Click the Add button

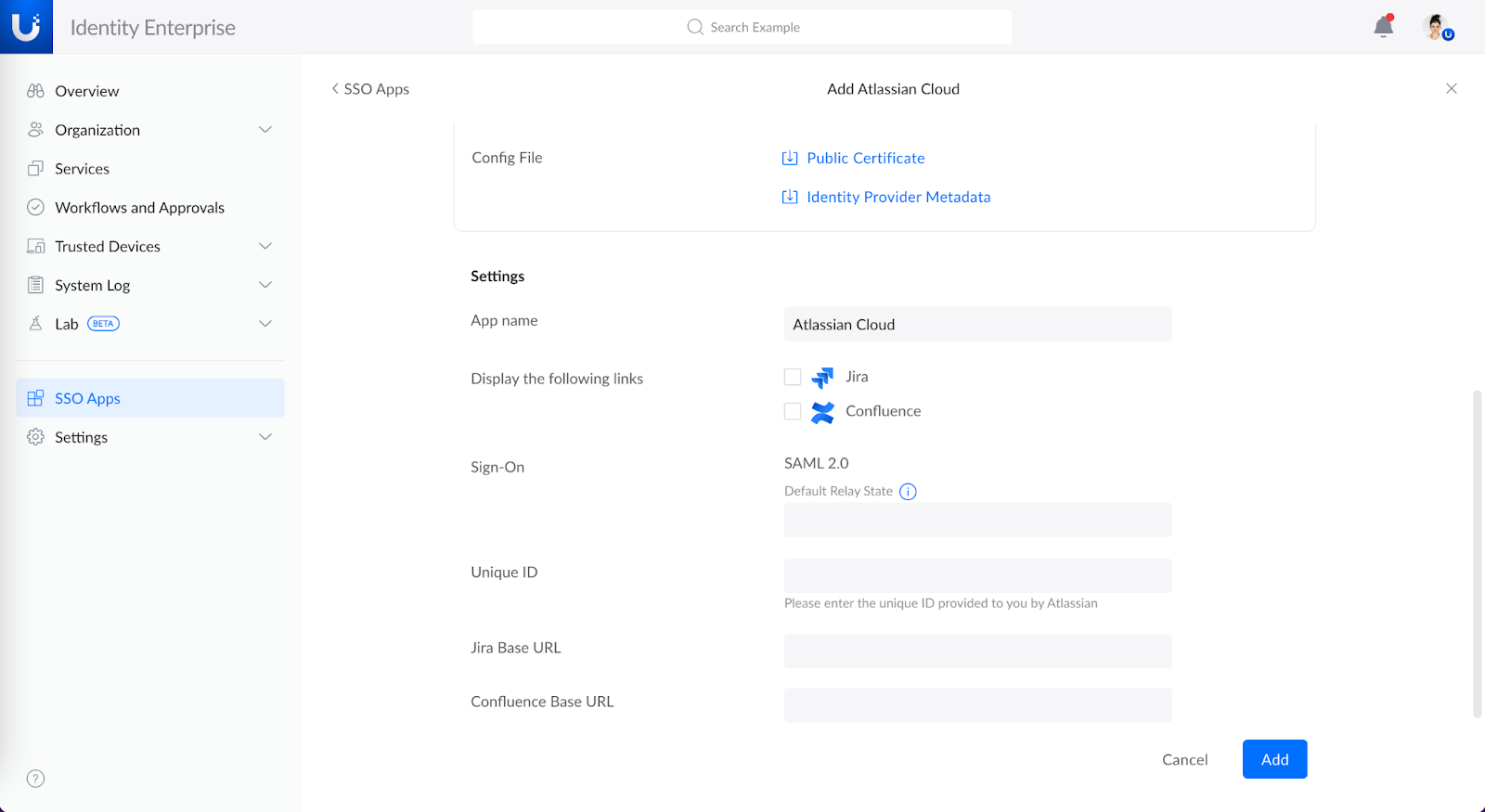click(x=1274, y=759)
